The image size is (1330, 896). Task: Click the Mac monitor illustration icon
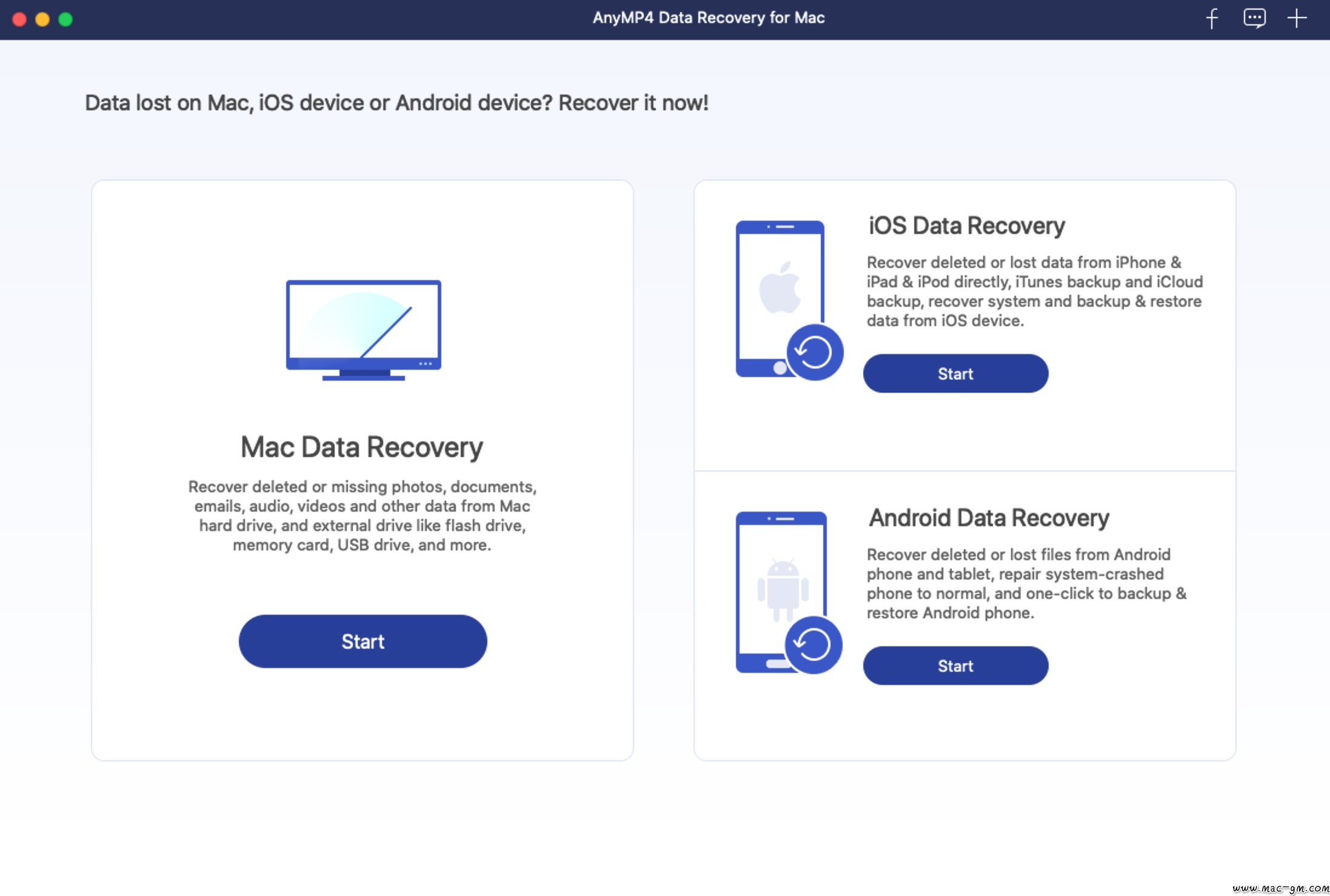[364, 330]
